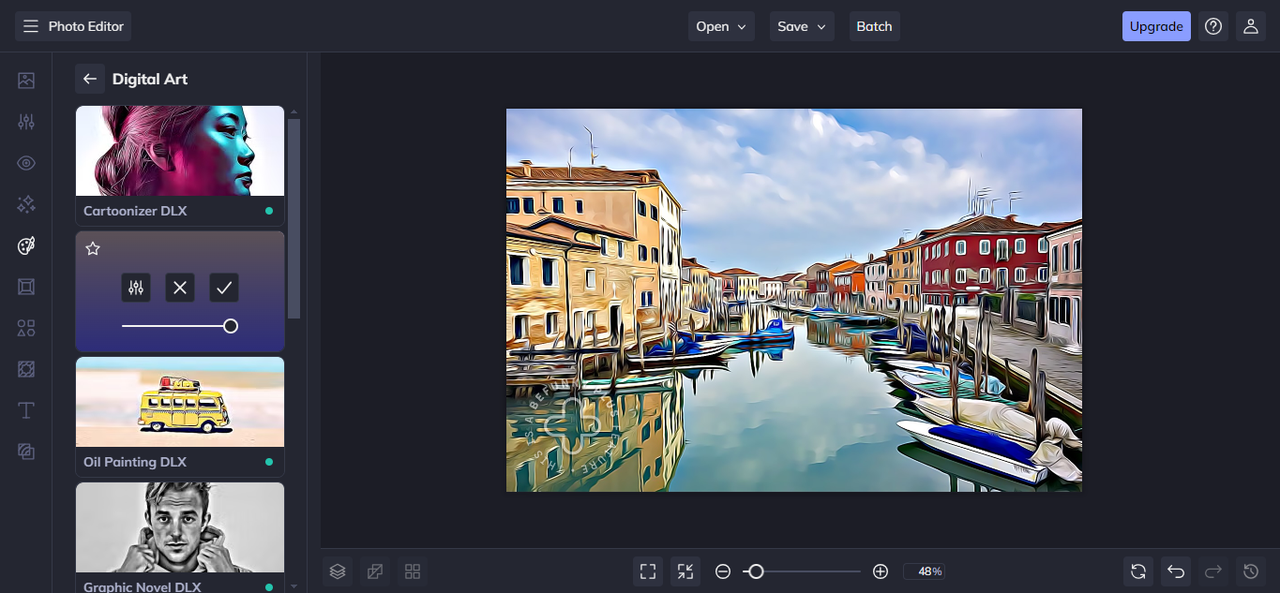The width and height of the screenshot is (1280, 593).
Task: Click the Upgrade button
Action: coord(1156,27)
